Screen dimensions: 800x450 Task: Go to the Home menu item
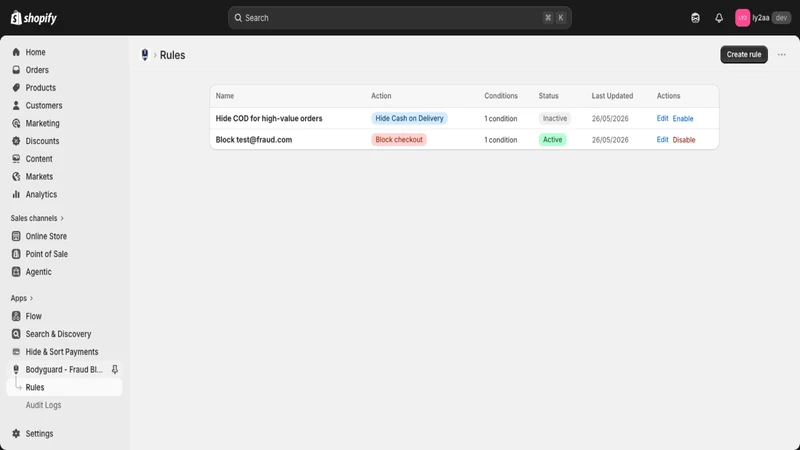(35, 52)
